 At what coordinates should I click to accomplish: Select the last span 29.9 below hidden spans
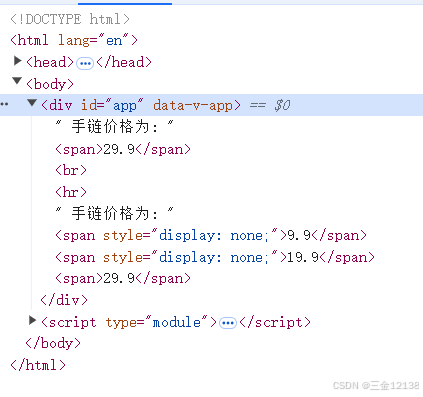tap(123, 278)
